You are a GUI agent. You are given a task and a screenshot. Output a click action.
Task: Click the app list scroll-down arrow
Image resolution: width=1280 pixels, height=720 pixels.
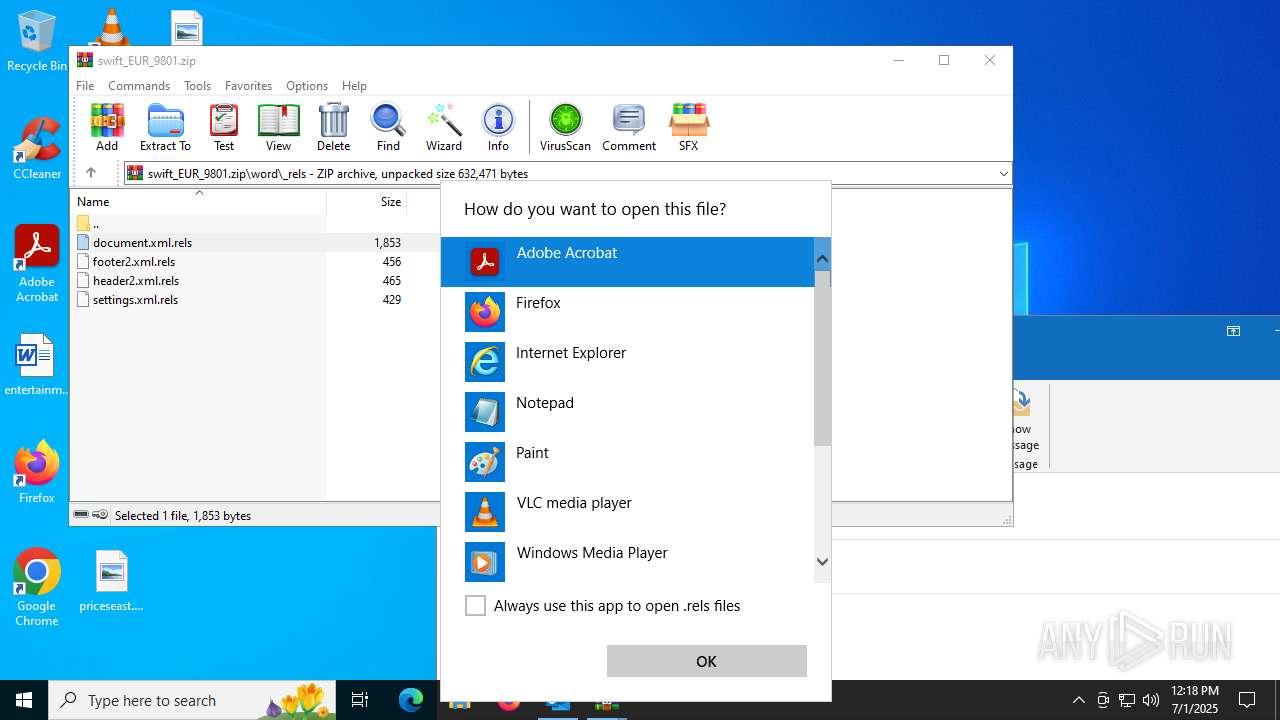[822, 562]
